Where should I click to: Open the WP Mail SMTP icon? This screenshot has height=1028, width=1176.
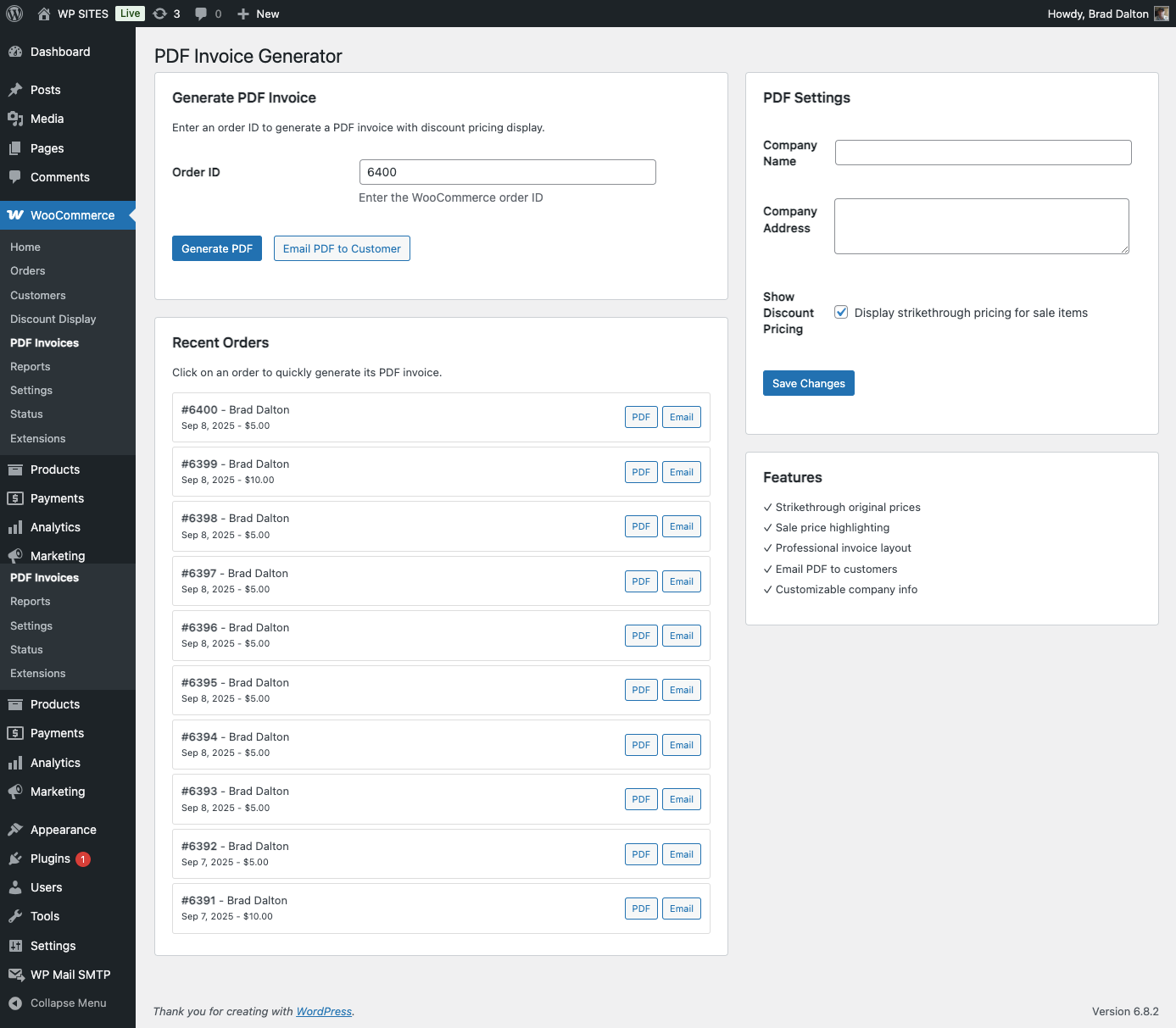click(15, 975)
